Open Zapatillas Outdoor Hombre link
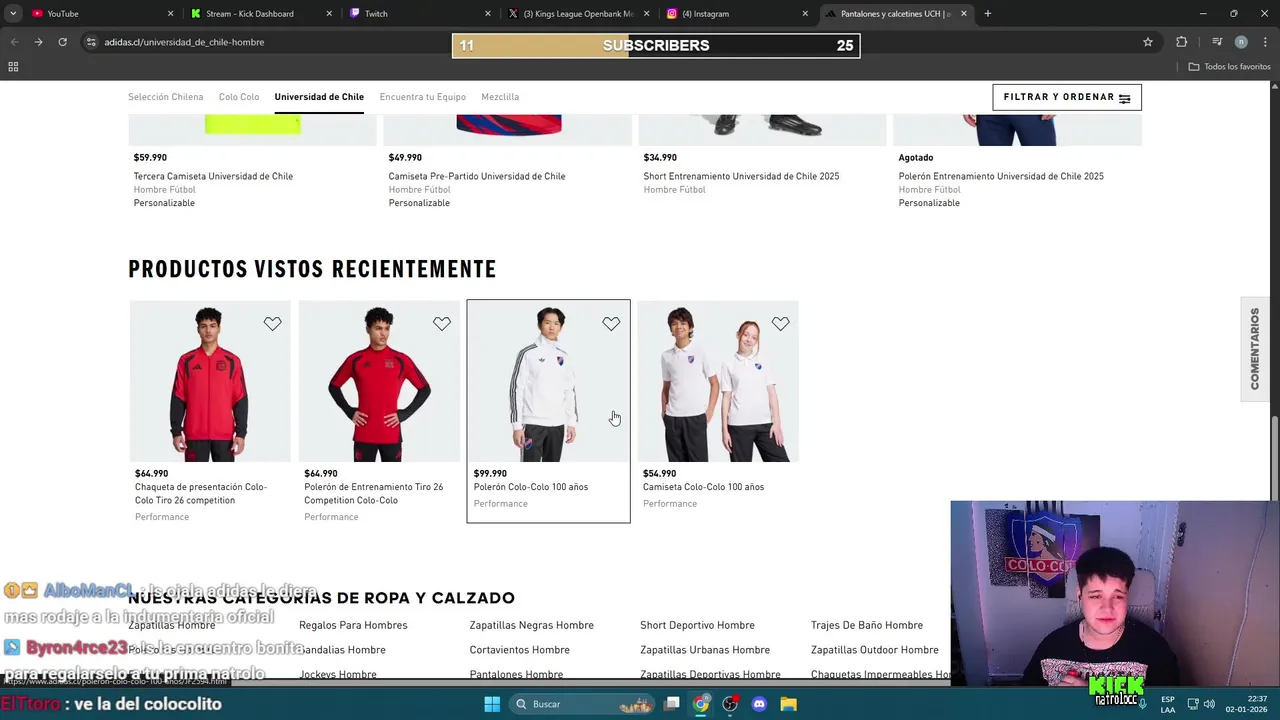This screenshot has height=720, width=1280. tap(875, 650)
